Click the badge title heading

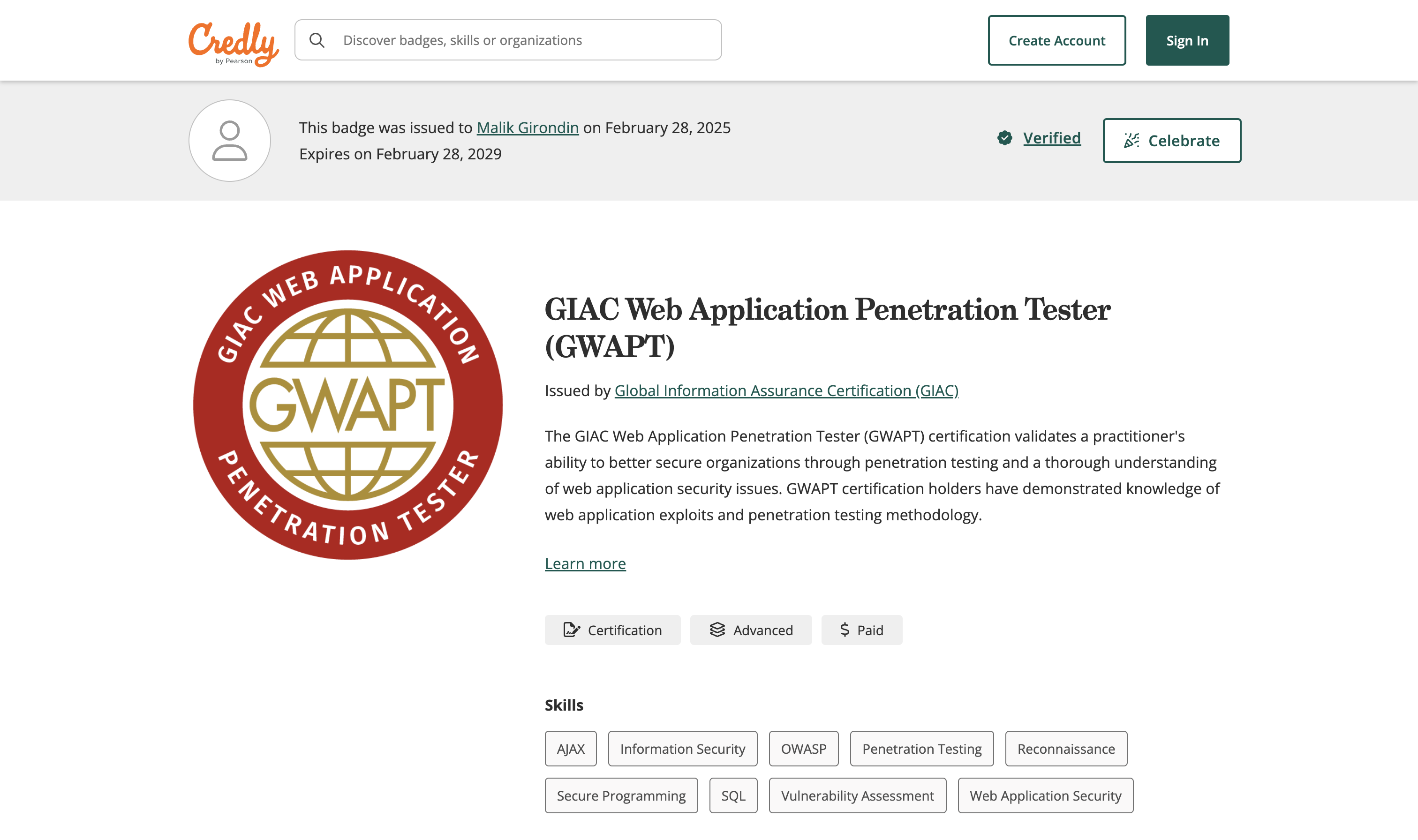pos(827,327)
